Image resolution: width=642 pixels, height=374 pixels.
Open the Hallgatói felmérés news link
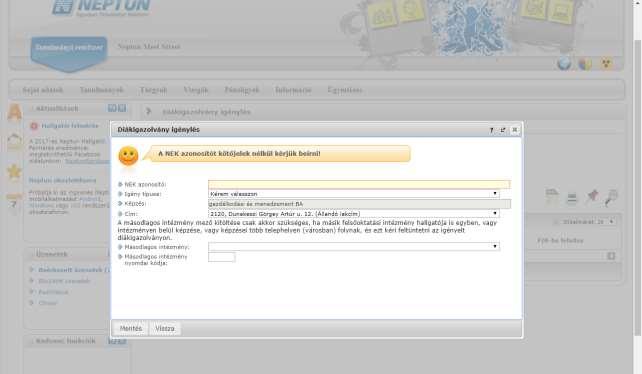pyautogui.click(x=70, y=126)
